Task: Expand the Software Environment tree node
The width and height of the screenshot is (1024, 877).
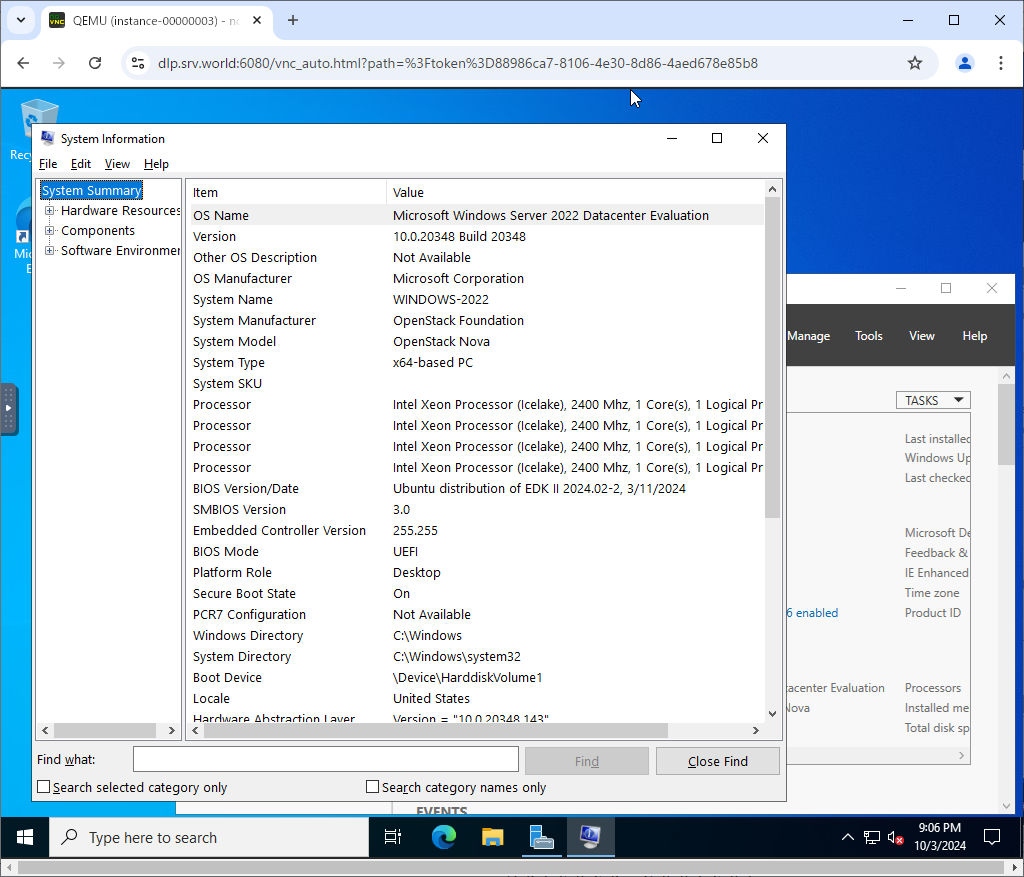Action: [50, 251]
